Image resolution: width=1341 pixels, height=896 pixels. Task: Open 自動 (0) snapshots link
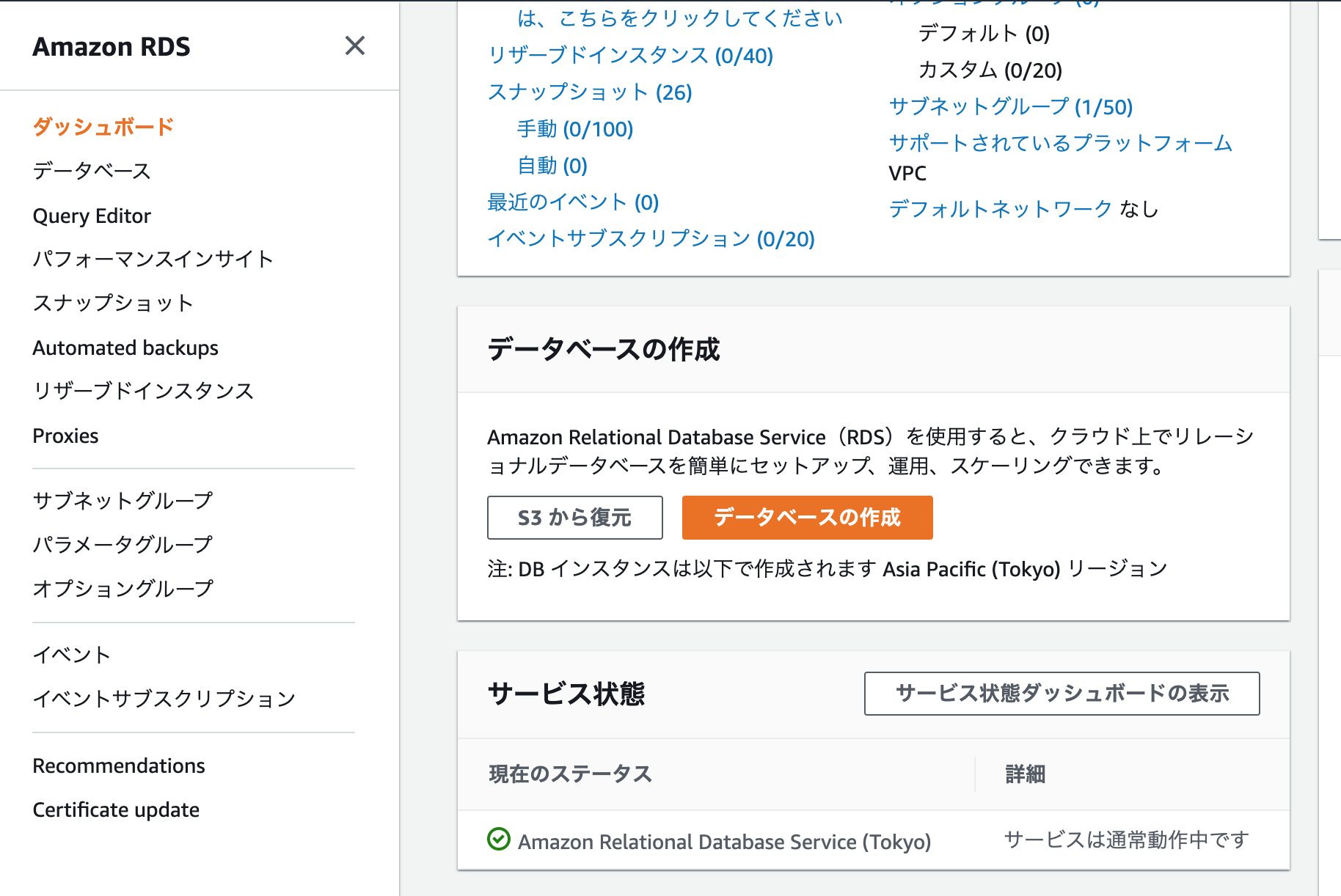pyautogui.click(x=552, y=166)
